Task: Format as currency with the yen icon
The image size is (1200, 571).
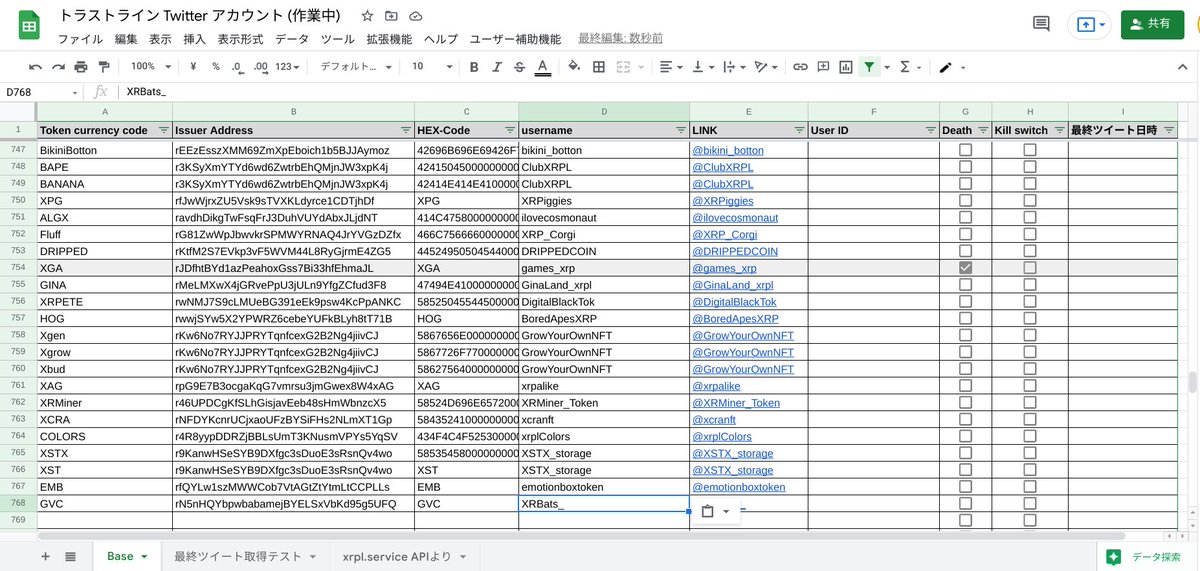Action: coord(193,67)
